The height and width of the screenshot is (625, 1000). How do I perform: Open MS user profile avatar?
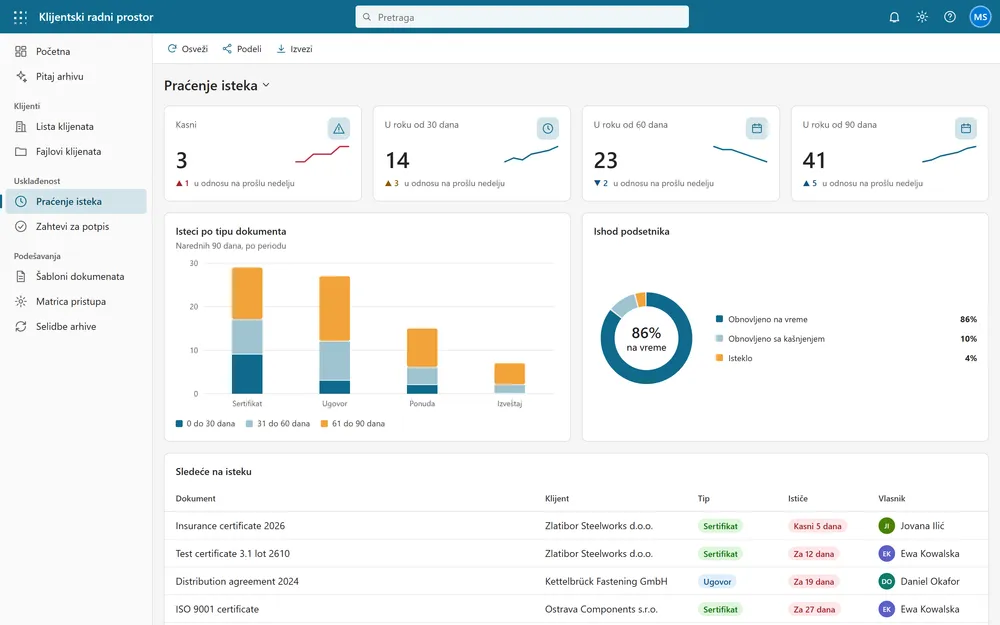tap(980, 17)
